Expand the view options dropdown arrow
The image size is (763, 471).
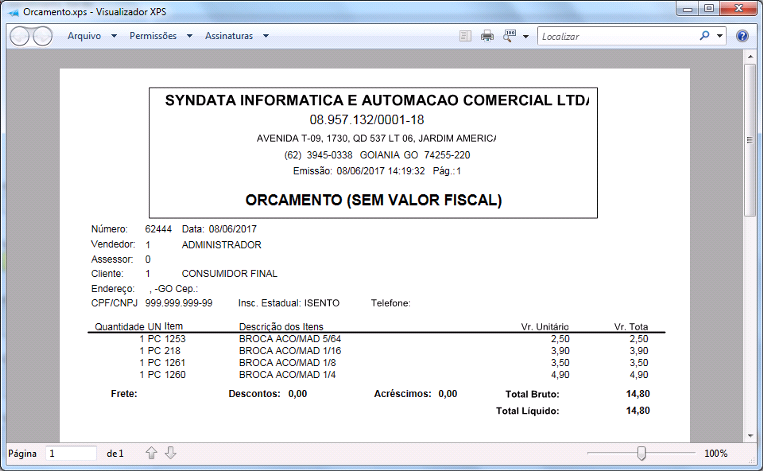click(526, 36)
